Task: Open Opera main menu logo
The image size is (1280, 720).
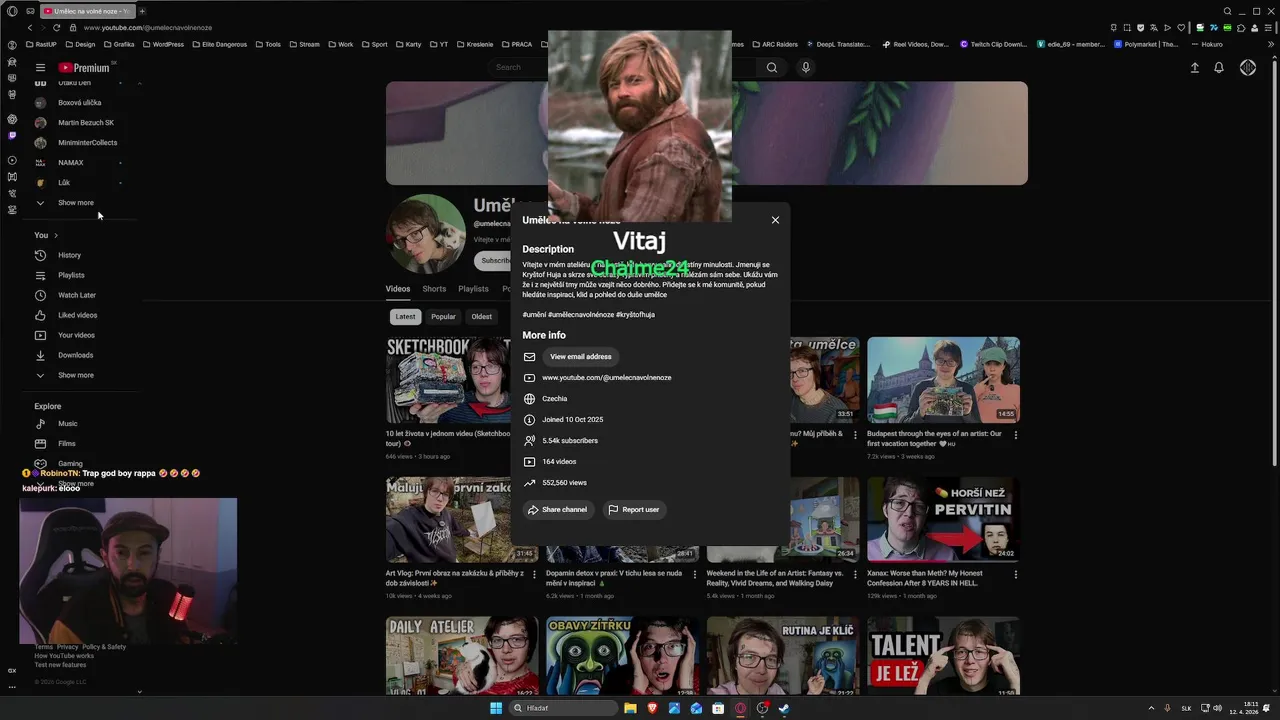Action: pyautogui.click(x=12, y=11)
